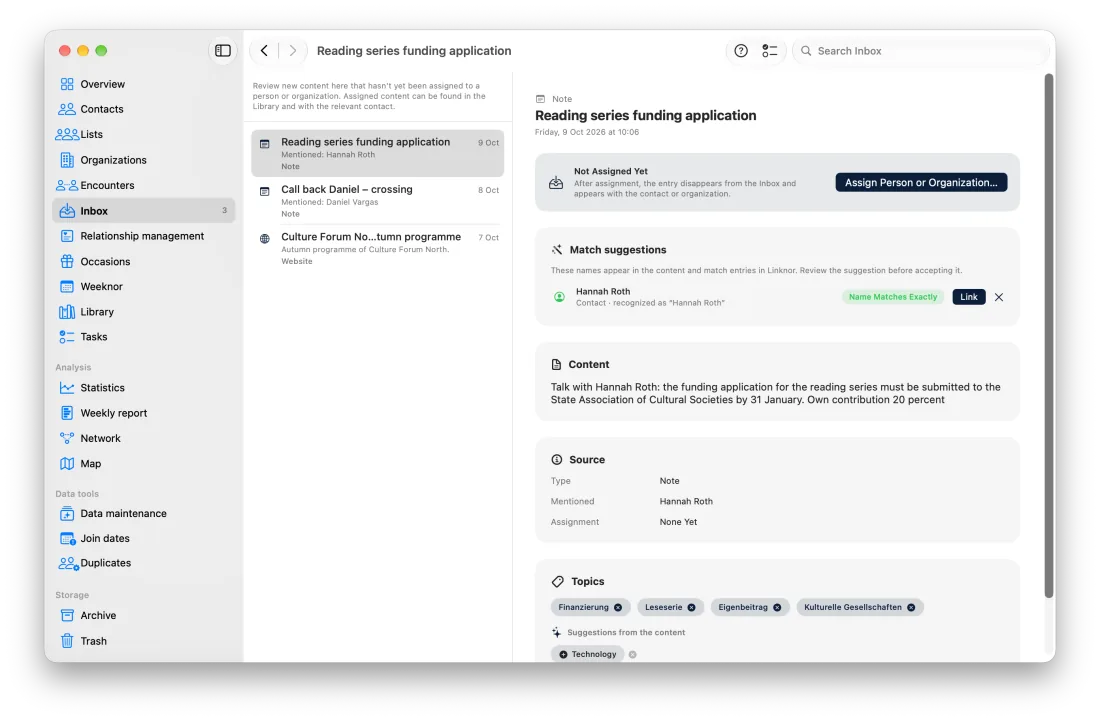This screenshot has height=721, width=1100.
Task: Click the Relationship management sidebar icon
Action: pyautogui.click(x=67, y=236)
